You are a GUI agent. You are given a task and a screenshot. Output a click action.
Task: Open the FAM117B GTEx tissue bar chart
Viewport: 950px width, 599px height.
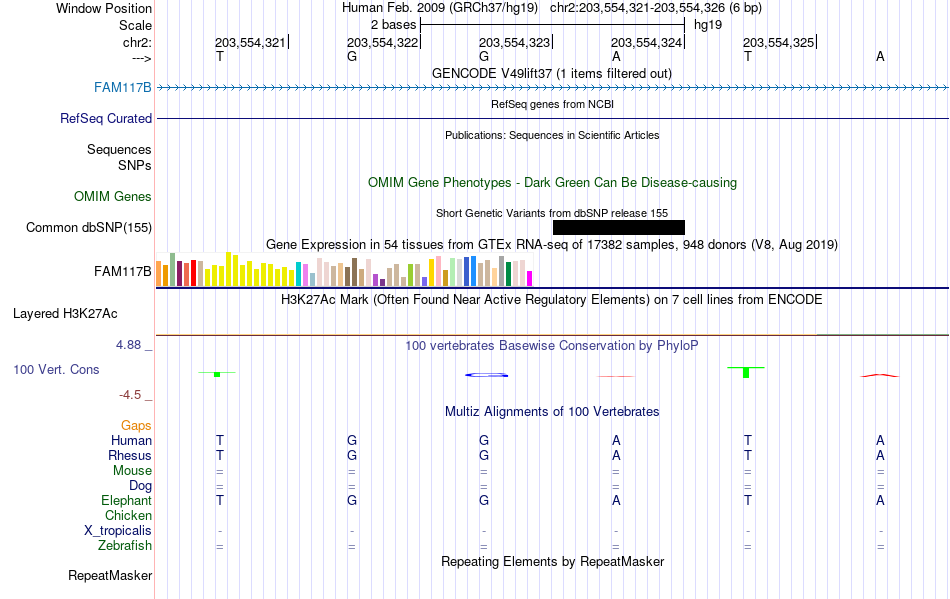coord(344,270)
